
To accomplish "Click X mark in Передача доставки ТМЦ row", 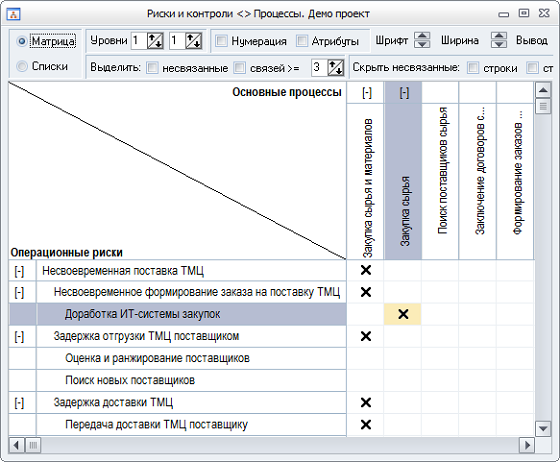I will 366,425.
